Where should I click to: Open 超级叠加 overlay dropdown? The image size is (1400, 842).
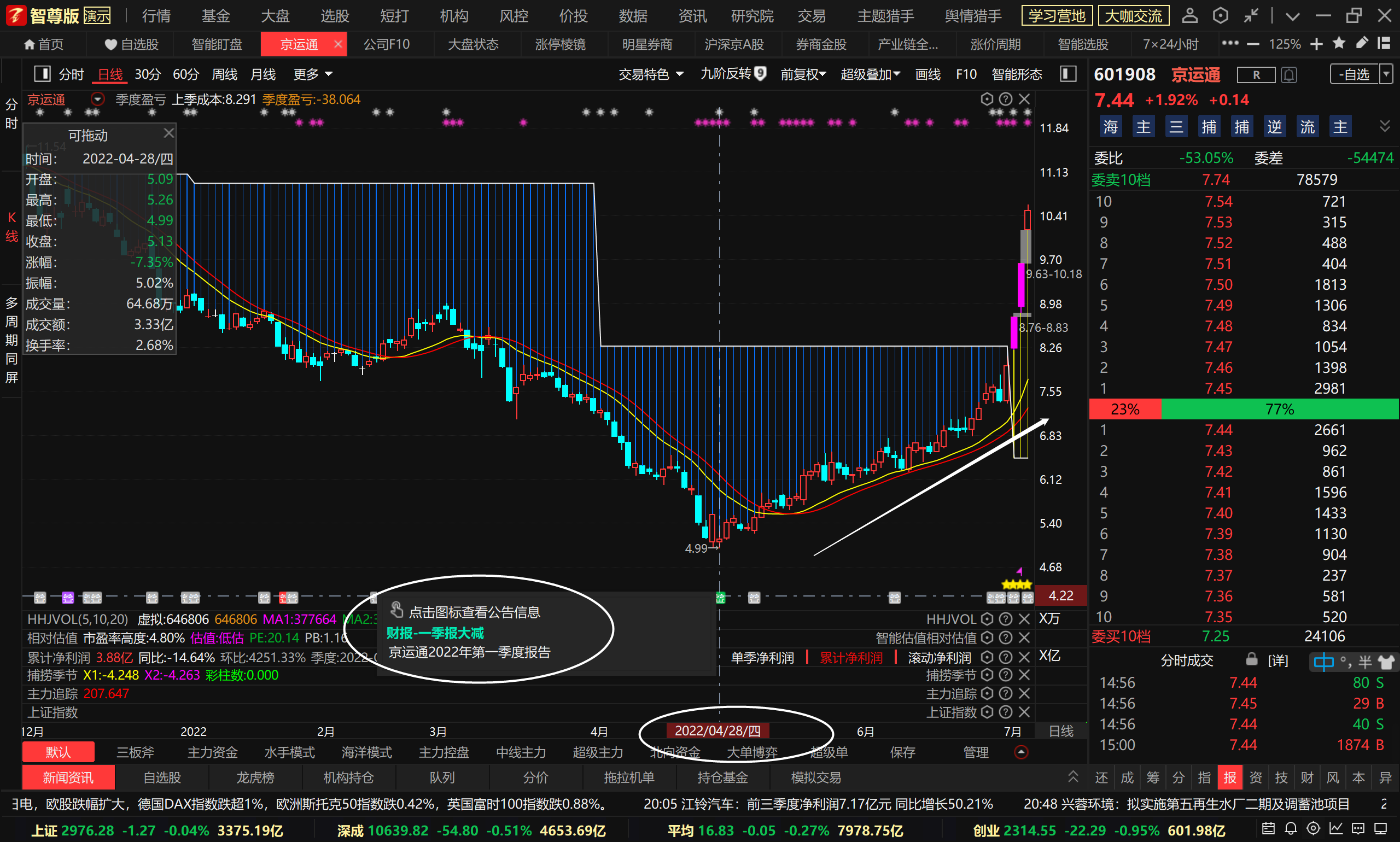pos(870,74)
